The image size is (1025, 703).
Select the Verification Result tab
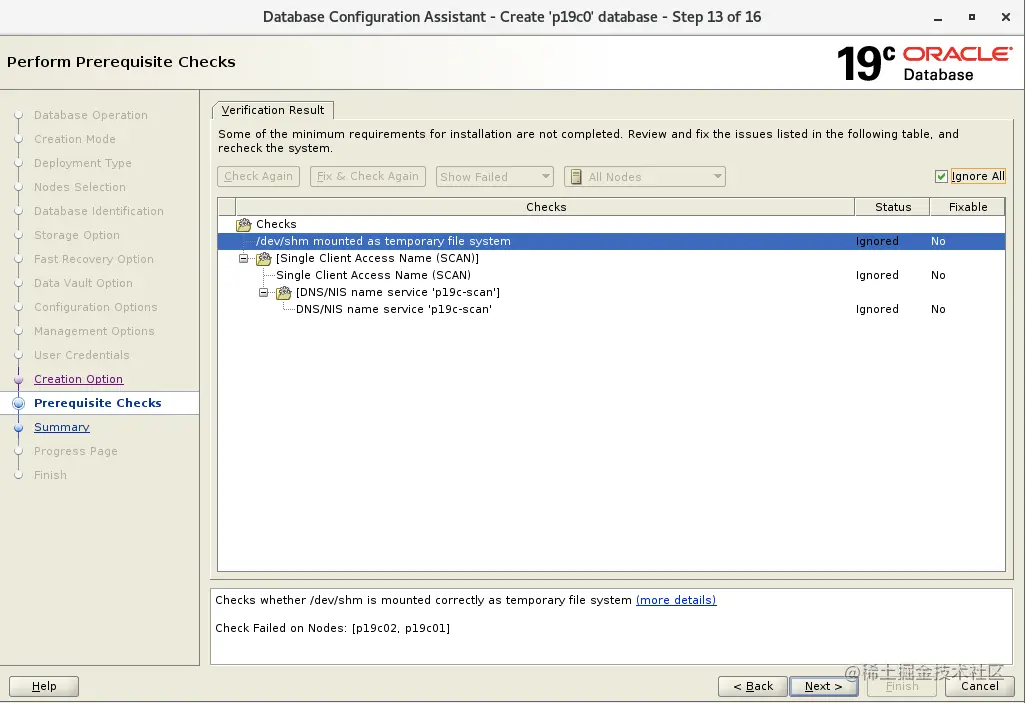click(x=273, y=110)
